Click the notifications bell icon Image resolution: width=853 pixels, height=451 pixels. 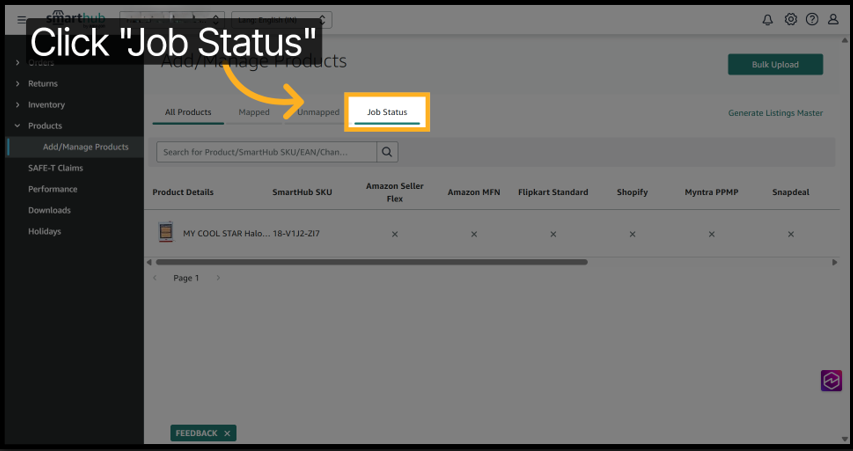point(768,20)
